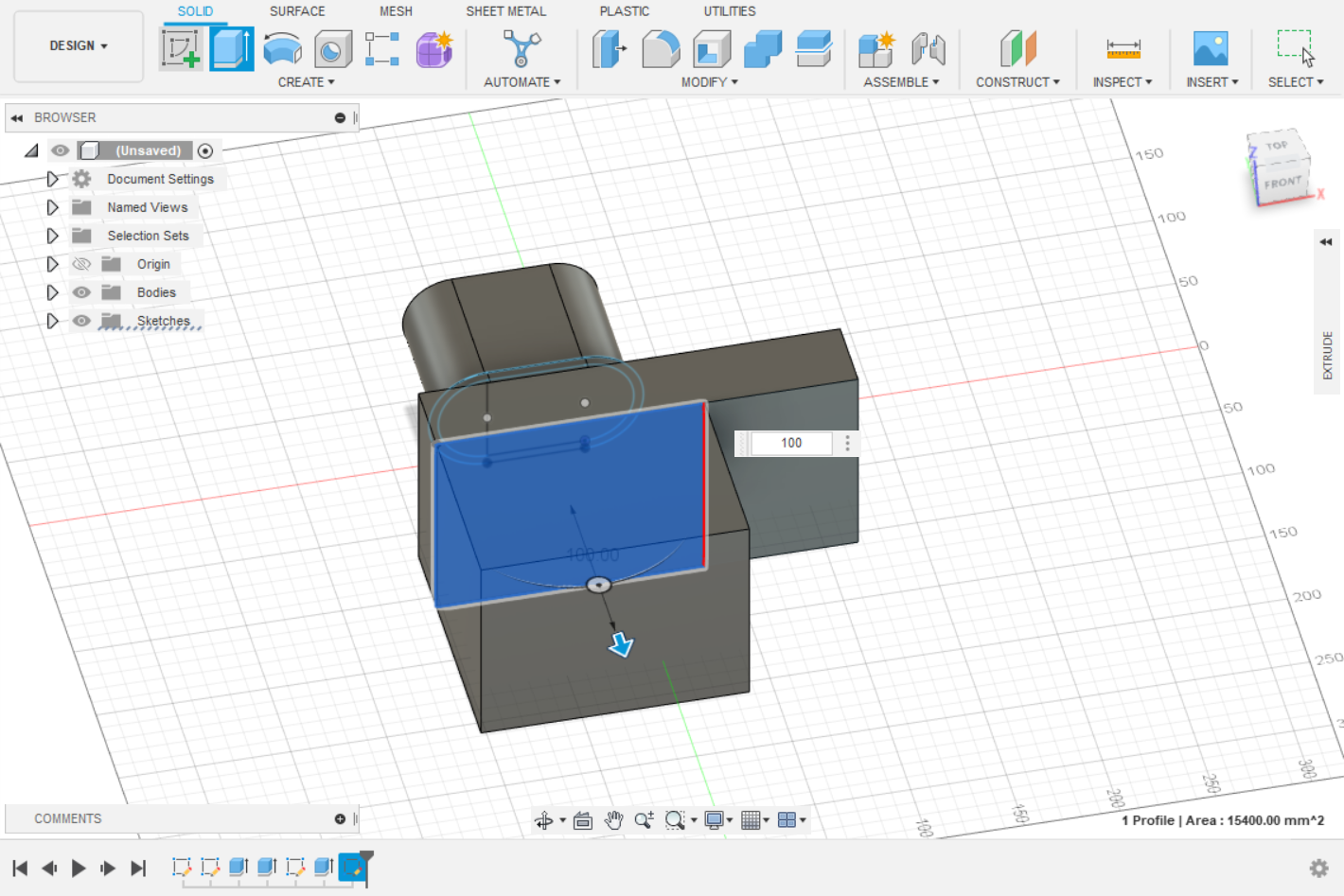
Task: Open the Automate tool icon
Action: point(522,48)
